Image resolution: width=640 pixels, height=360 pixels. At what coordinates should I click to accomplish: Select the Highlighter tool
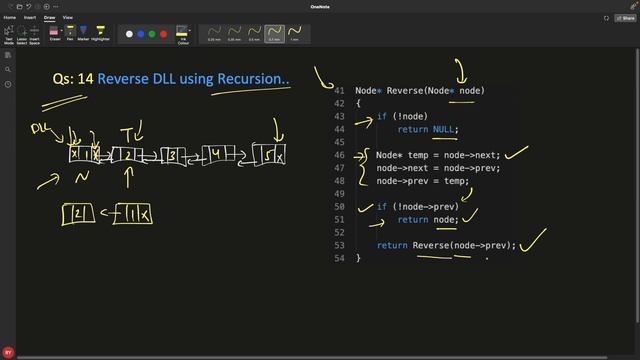click(x=100, y=33)
